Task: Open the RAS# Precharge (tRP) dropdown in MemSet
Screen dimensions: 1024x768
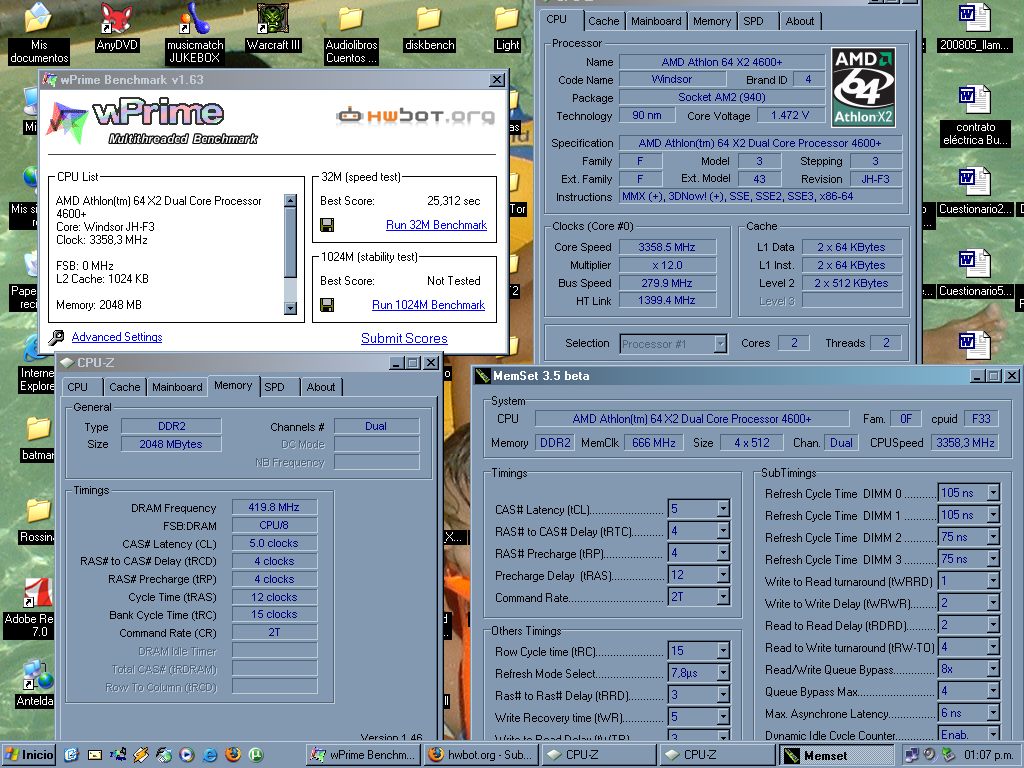Action: click(x=723, y=553)
